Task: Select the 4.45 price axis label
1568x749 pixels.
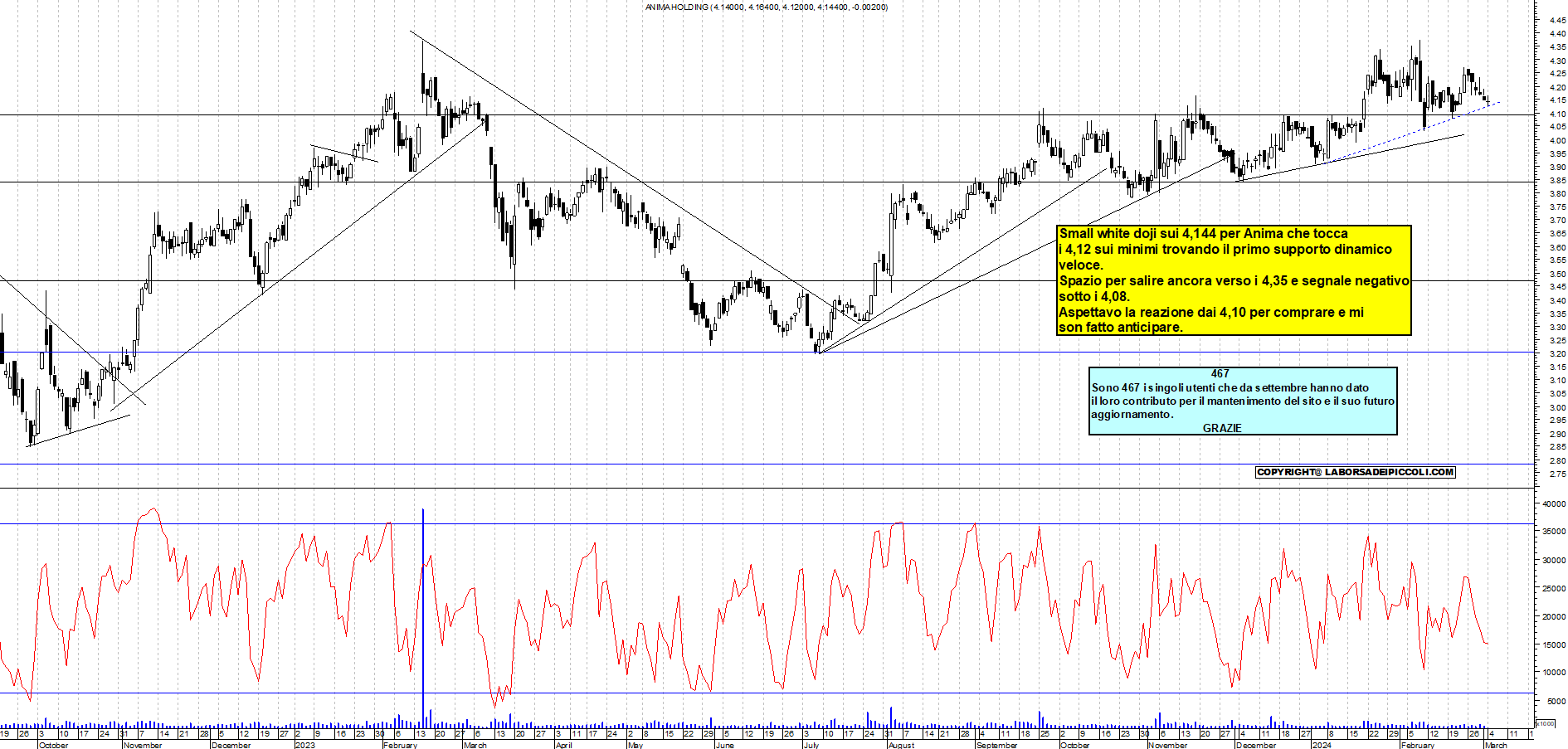Action: (x=1556, y=20)
